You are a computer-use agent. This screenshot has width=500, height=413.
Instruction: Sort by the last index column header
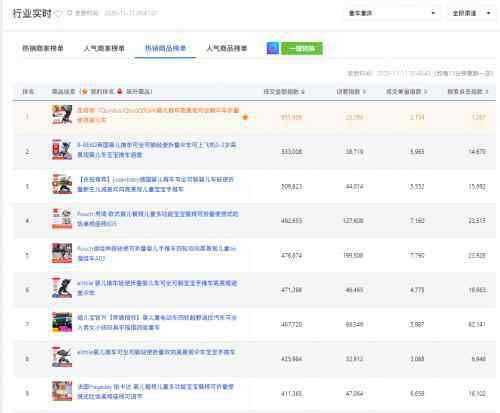pyautogui.click(x=468, y=91)
